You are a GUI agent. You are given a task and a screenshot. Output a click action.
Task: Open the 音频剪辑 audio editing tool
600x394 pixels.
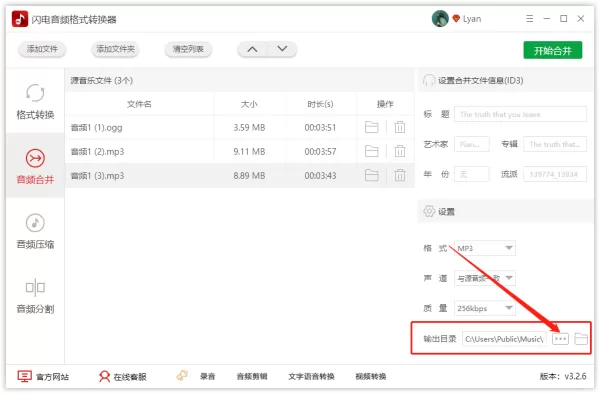[x=252, y=376]
